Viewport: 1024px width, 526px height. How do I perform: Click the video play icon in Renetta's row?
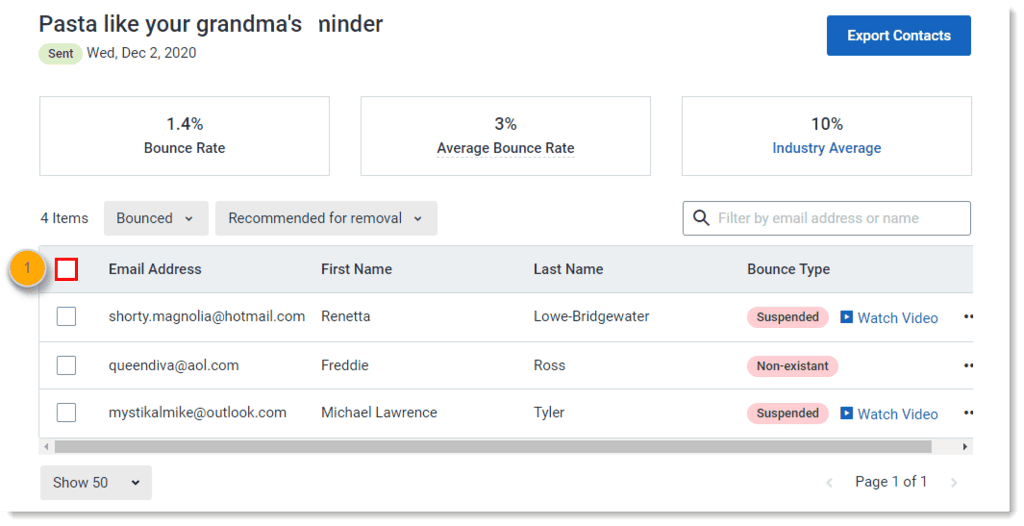click(x=846, y=317)
